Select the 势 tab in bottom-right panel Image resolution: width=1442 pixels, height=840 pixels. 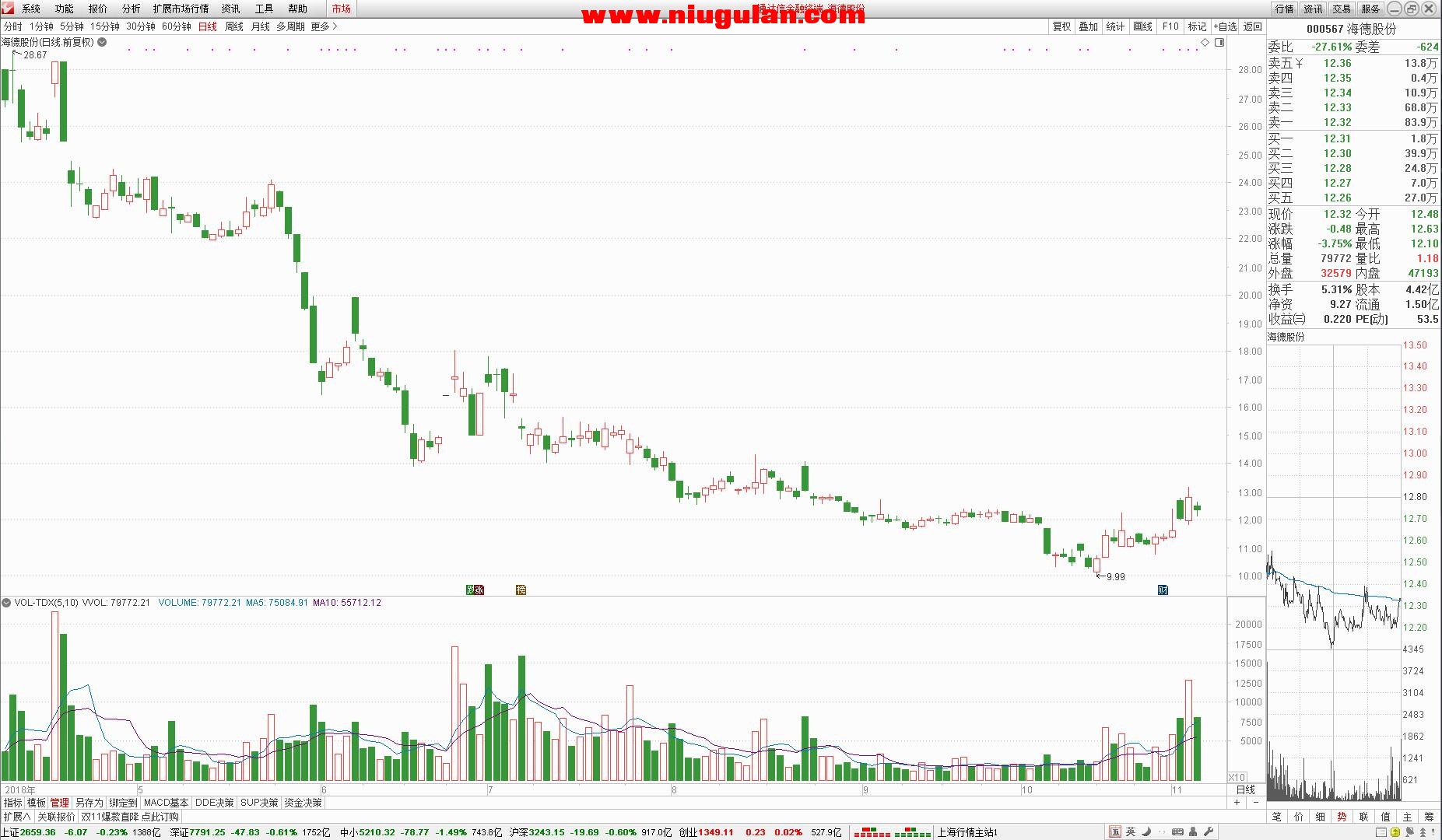(x=1342, y=817)
